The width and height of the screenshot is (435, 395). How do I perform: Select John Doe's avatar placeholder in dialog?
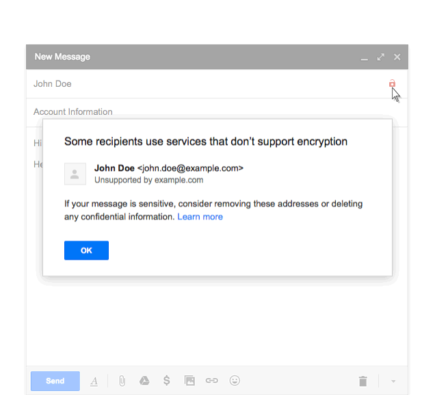[x=75, y=174]
